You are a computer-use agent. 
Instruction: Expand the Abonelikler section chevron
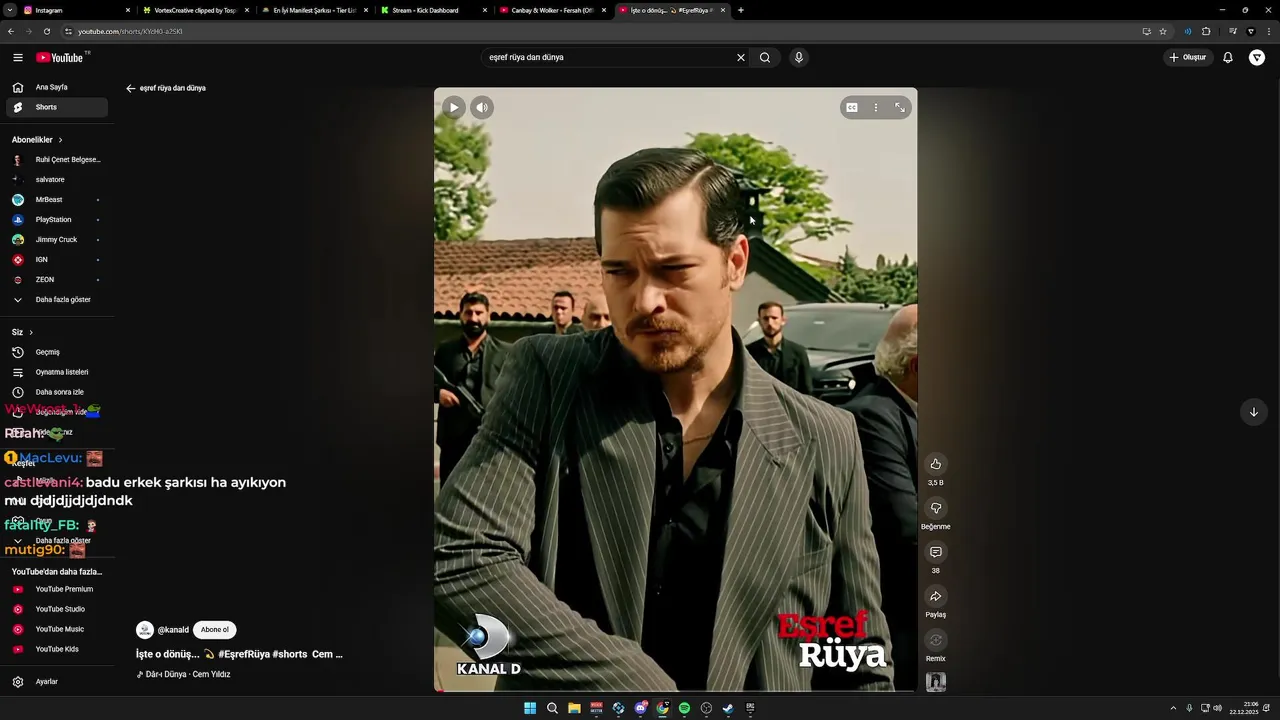tap(60, 140)
